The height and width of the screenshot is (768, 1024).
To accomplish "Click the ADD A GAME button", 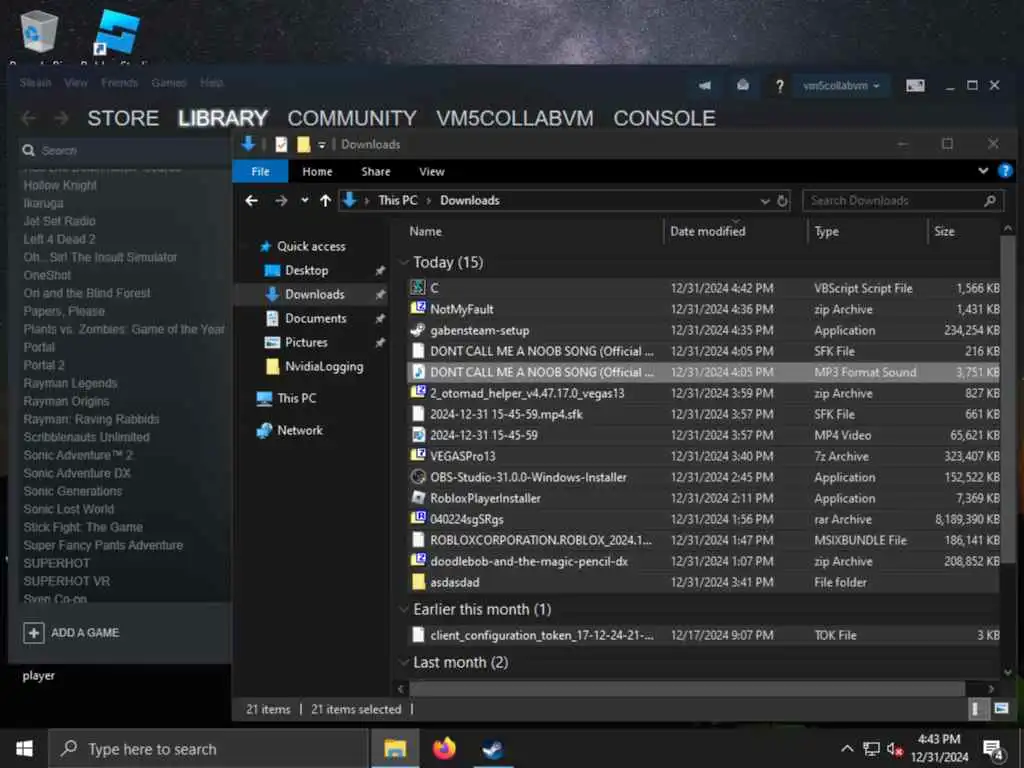I will coord(71,633).
